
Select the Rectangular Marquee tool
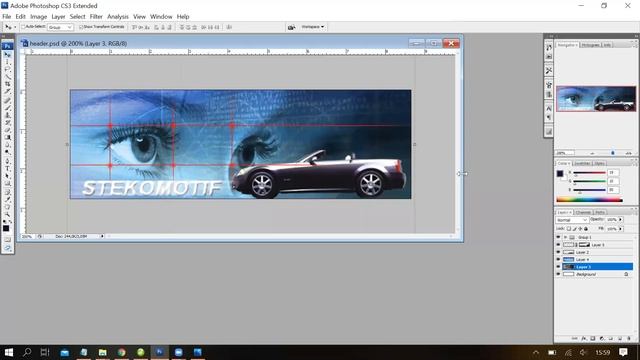click(7, 62)
